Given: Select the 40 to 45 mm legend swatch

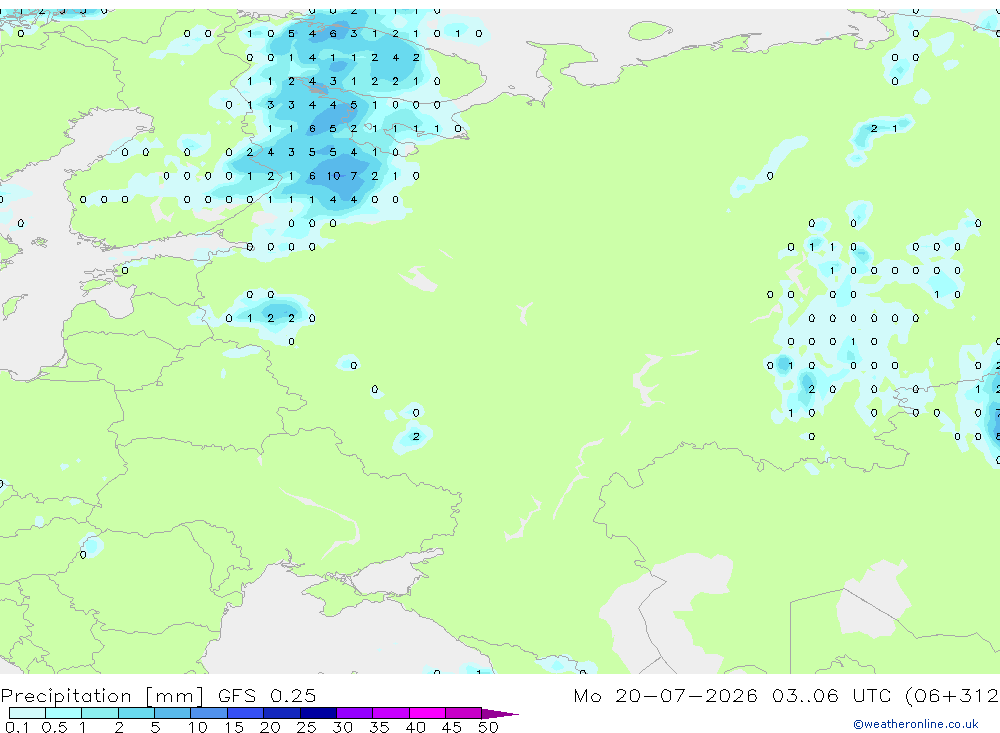Looking at the screenshot, I should coord(427,713).
